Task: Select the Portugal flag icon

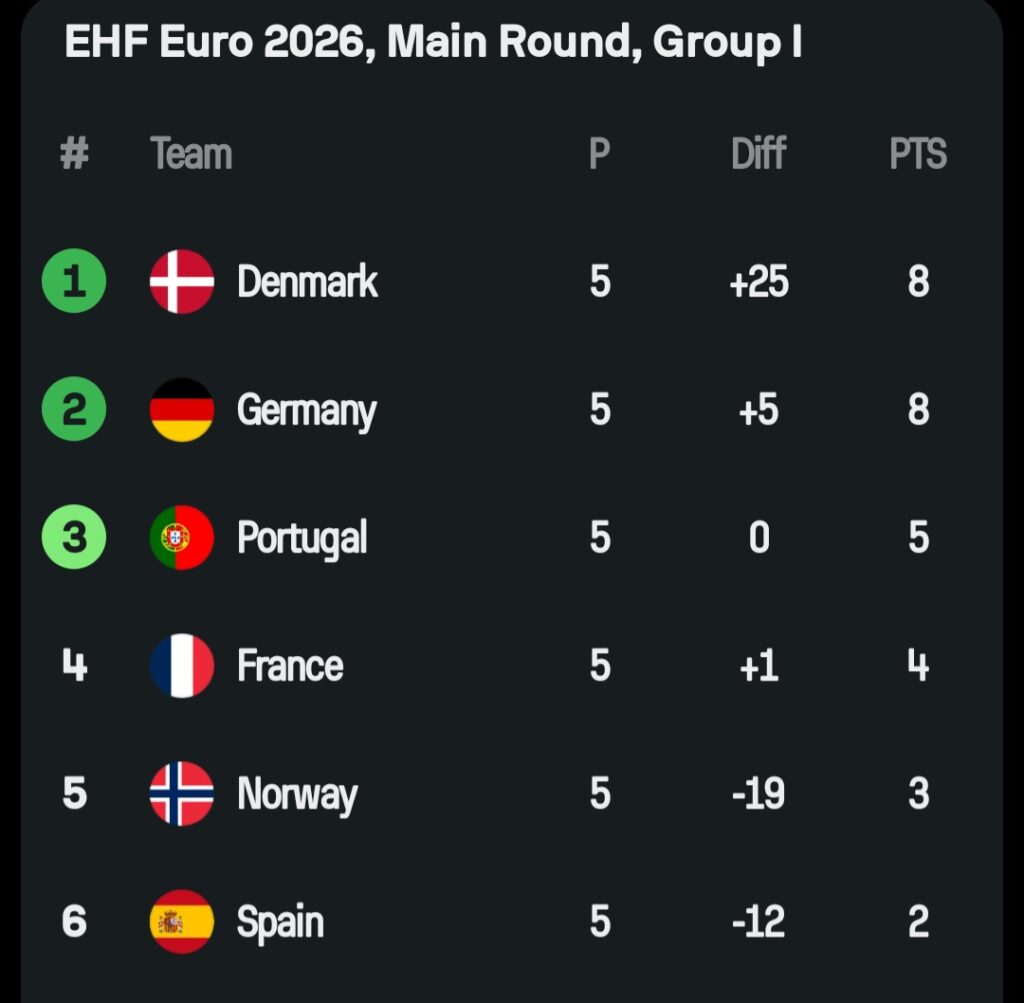Action: pos(182,538)
